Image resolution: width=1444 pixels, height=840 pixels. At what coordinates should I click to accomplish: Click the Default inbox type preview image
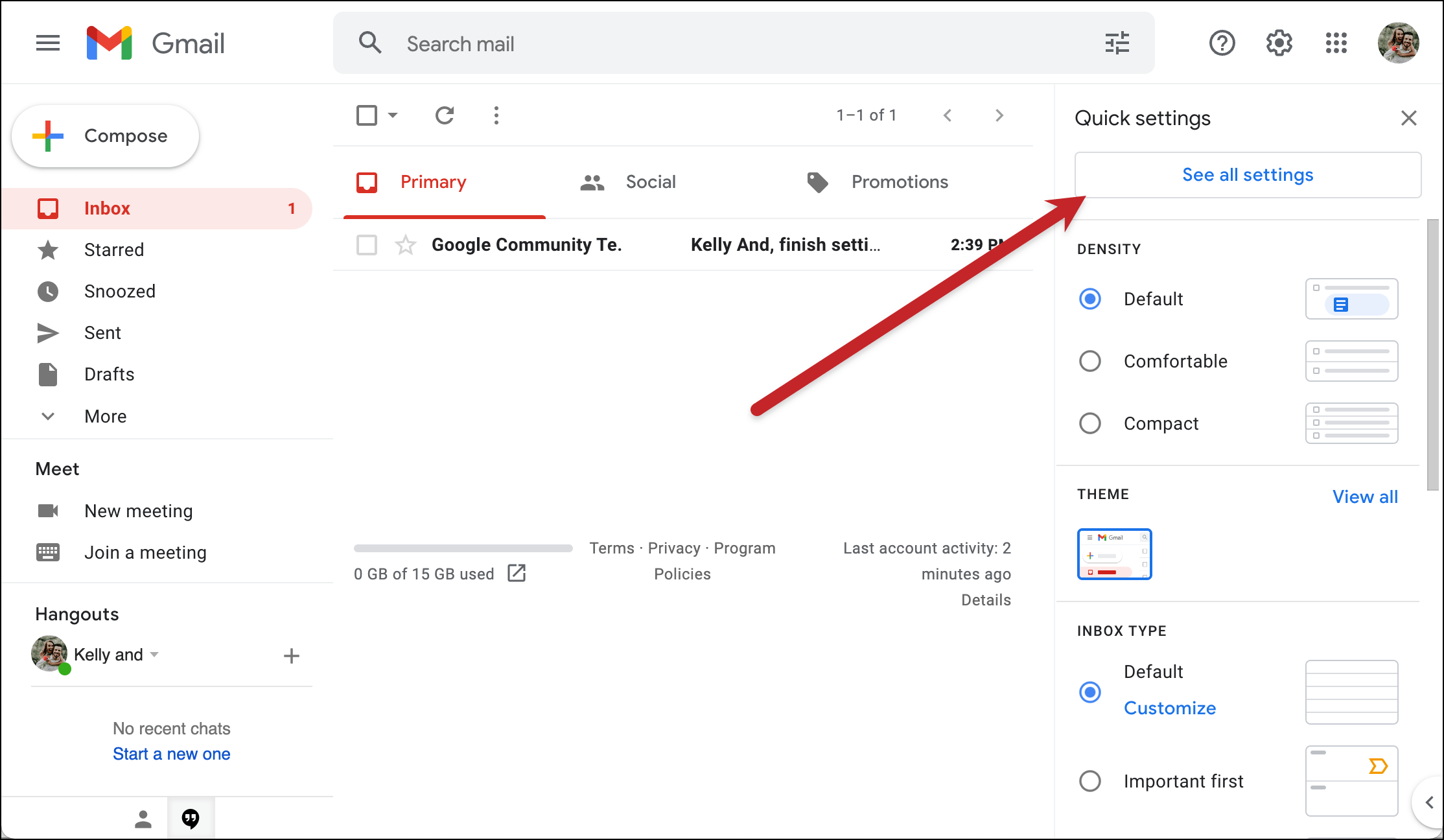click(1351, 692)
